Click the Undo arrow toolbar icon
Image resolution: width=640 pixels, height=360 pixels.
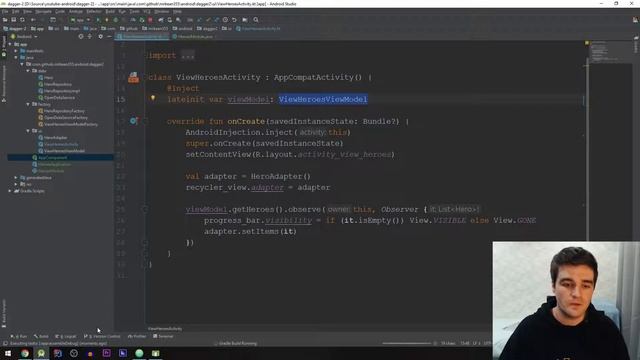click(x=234, y=20)
